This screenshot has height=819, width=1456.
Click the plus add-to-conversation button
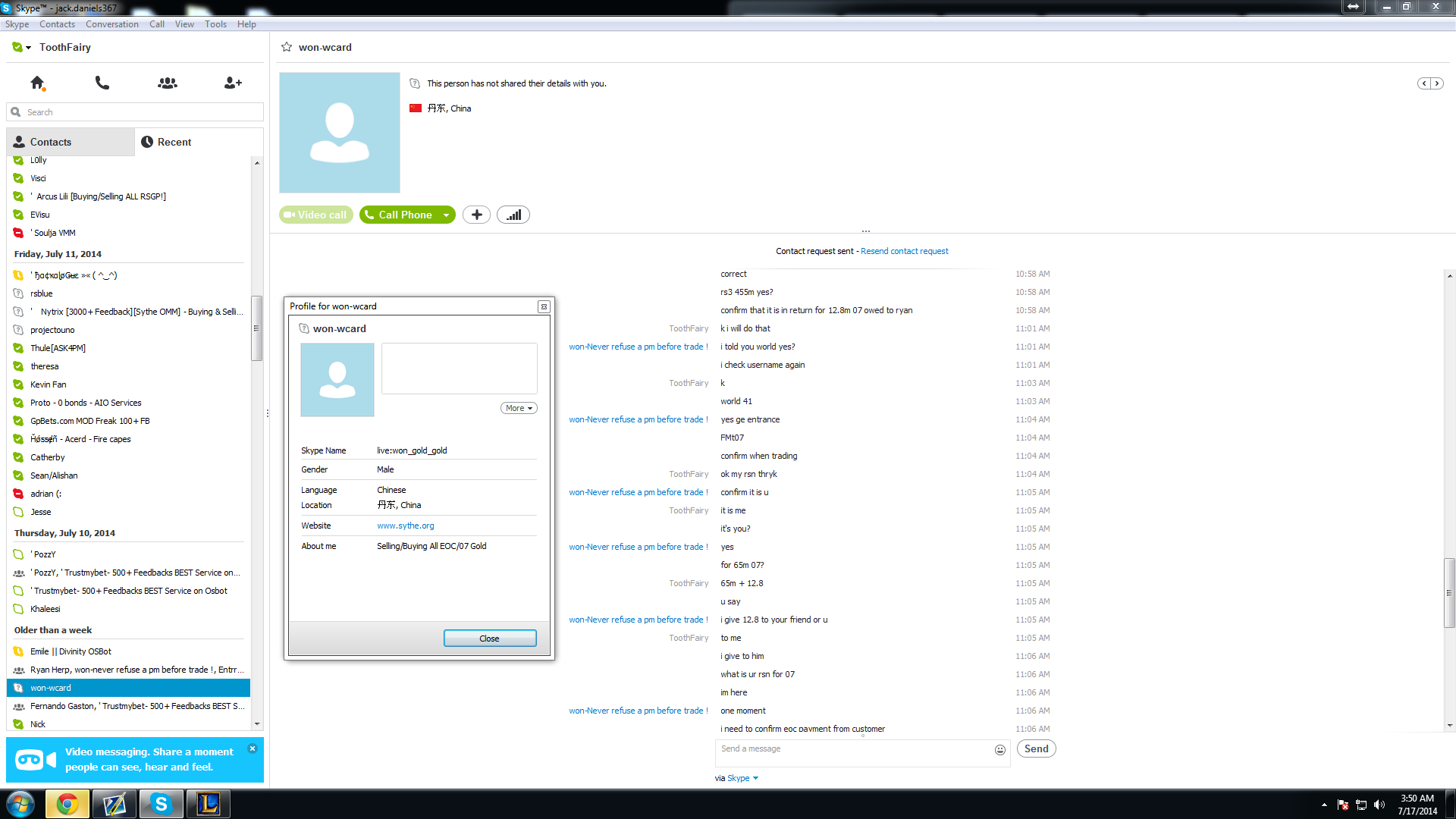click(x=476, y=215)
